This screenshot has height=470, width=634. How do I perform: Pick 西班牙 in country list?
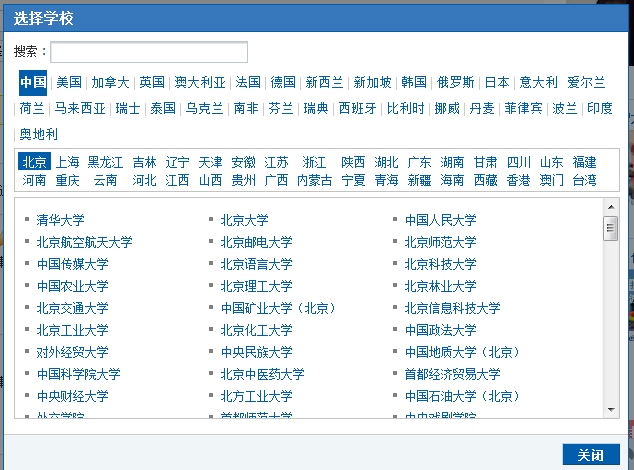point(357,108)
